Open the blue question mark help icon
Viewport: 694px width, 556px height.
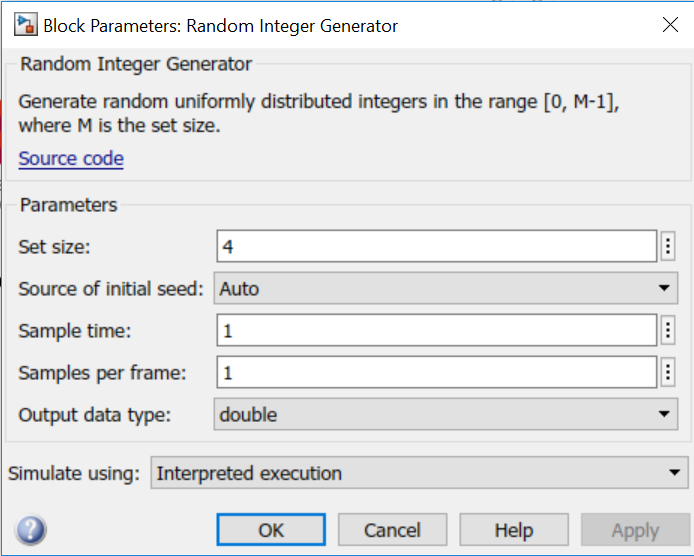coord(31,530)
